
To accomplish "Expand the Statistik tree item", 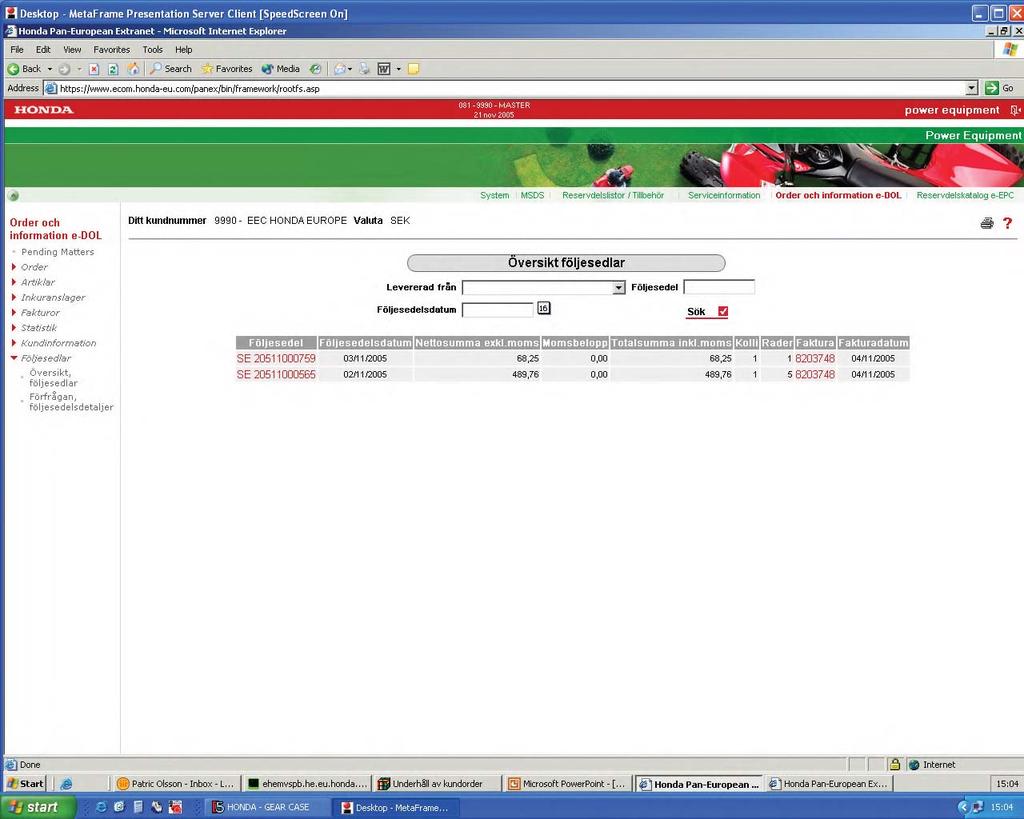I will pyautogui.click(x=14, y=327).
